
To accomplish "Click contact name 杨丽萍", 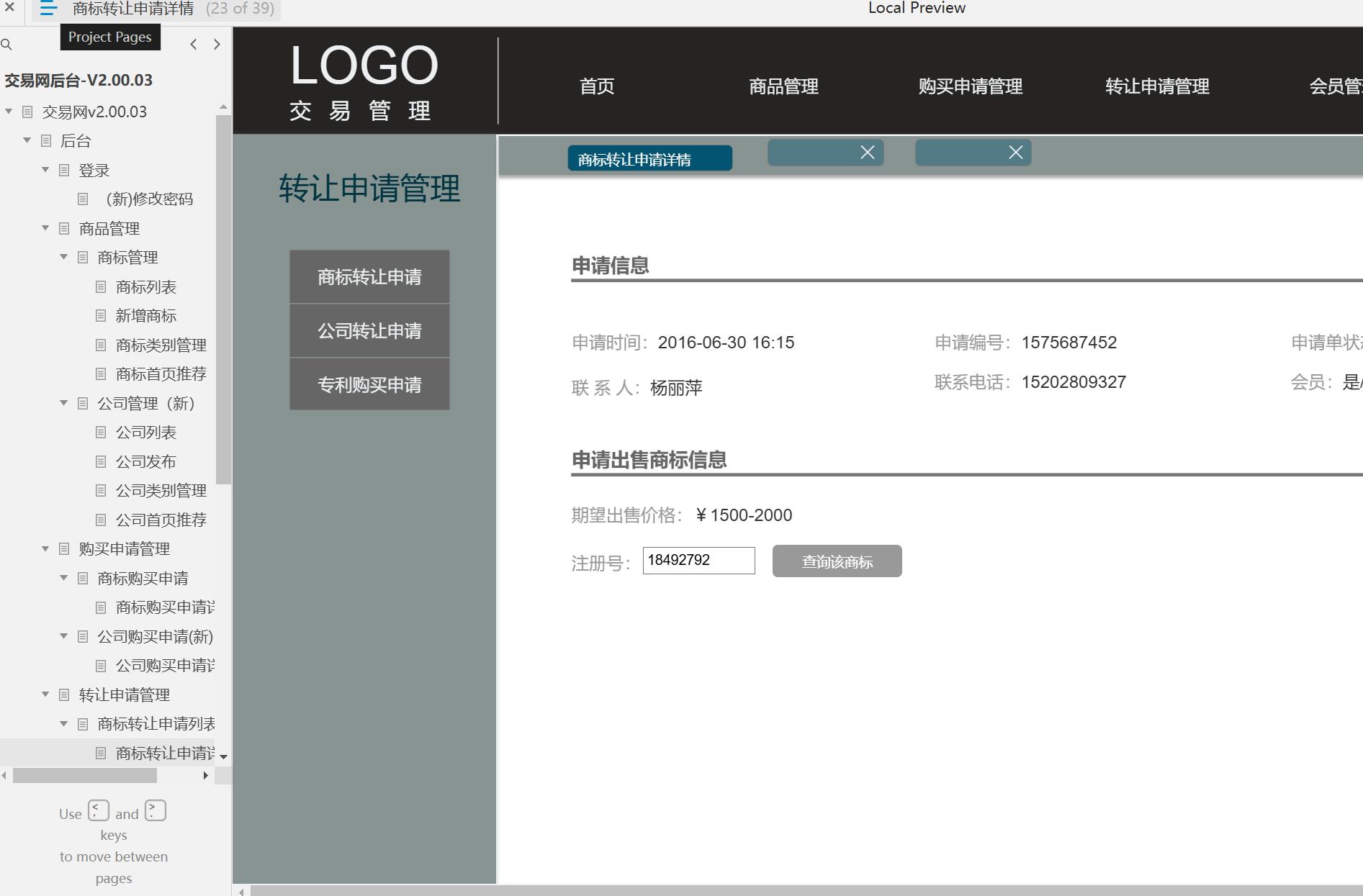I will tap(676, 388).
